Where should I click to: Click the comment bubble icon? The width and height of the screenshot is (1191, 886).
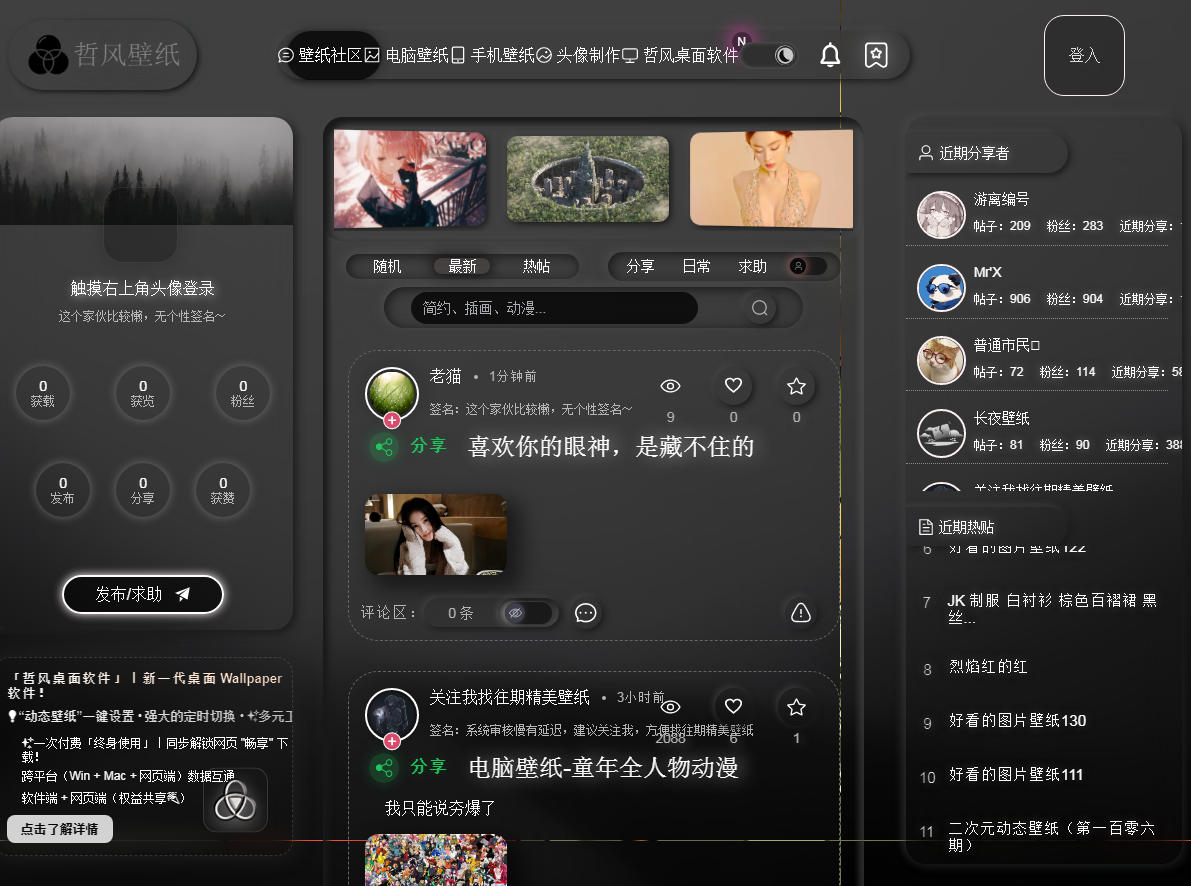586,613
